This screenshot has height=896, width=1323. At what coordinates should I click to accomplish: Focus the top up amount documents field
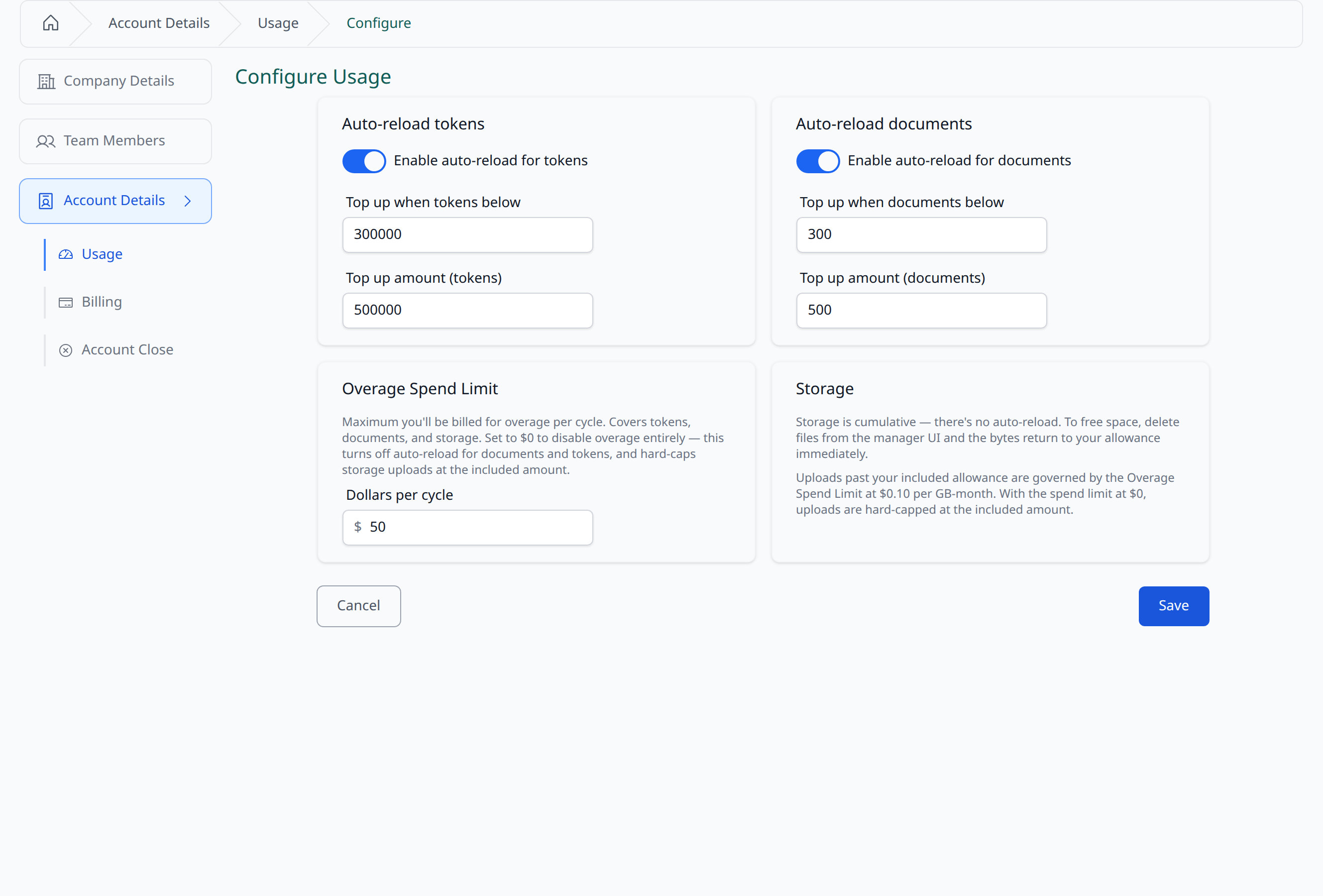921,310
